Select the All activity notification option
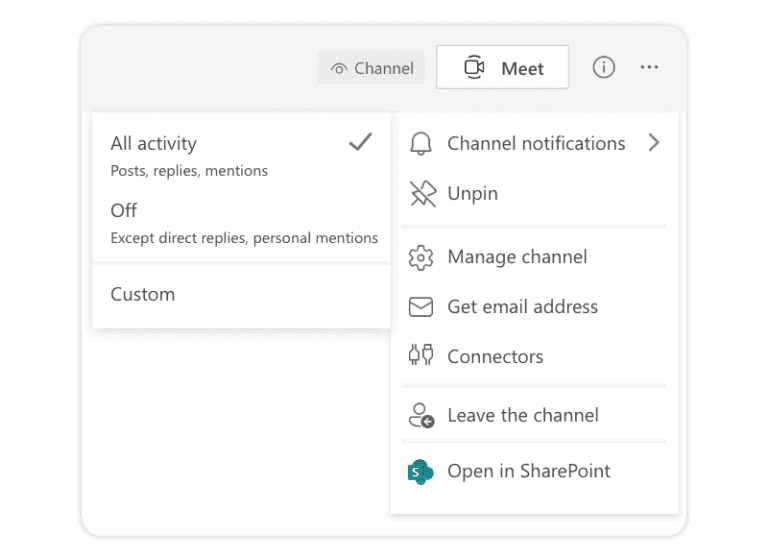The image size is (768, 558). tap(241, 156)
